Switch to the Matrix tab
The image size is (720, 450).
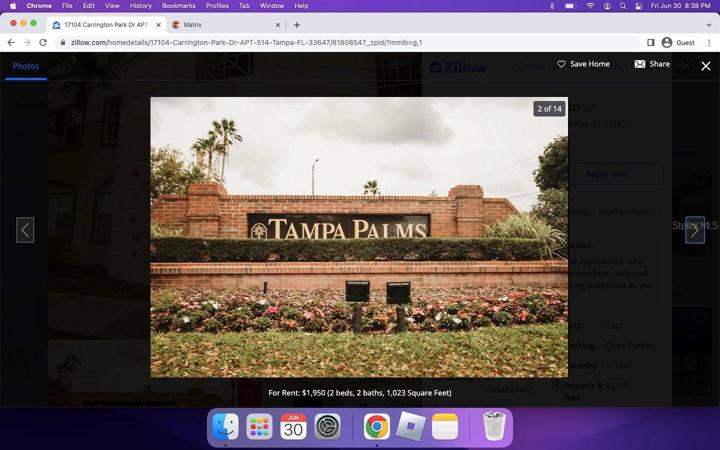(225, 25)
